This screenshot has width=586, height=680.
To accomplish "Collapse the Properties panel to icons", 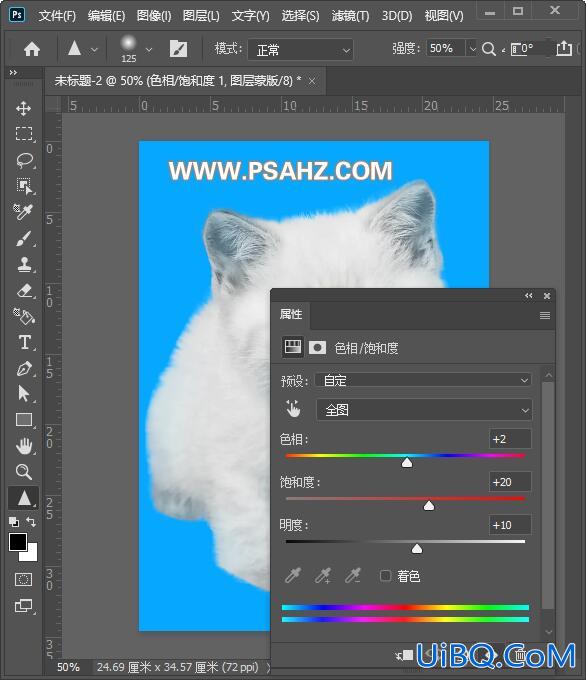I will pos(528,296).
